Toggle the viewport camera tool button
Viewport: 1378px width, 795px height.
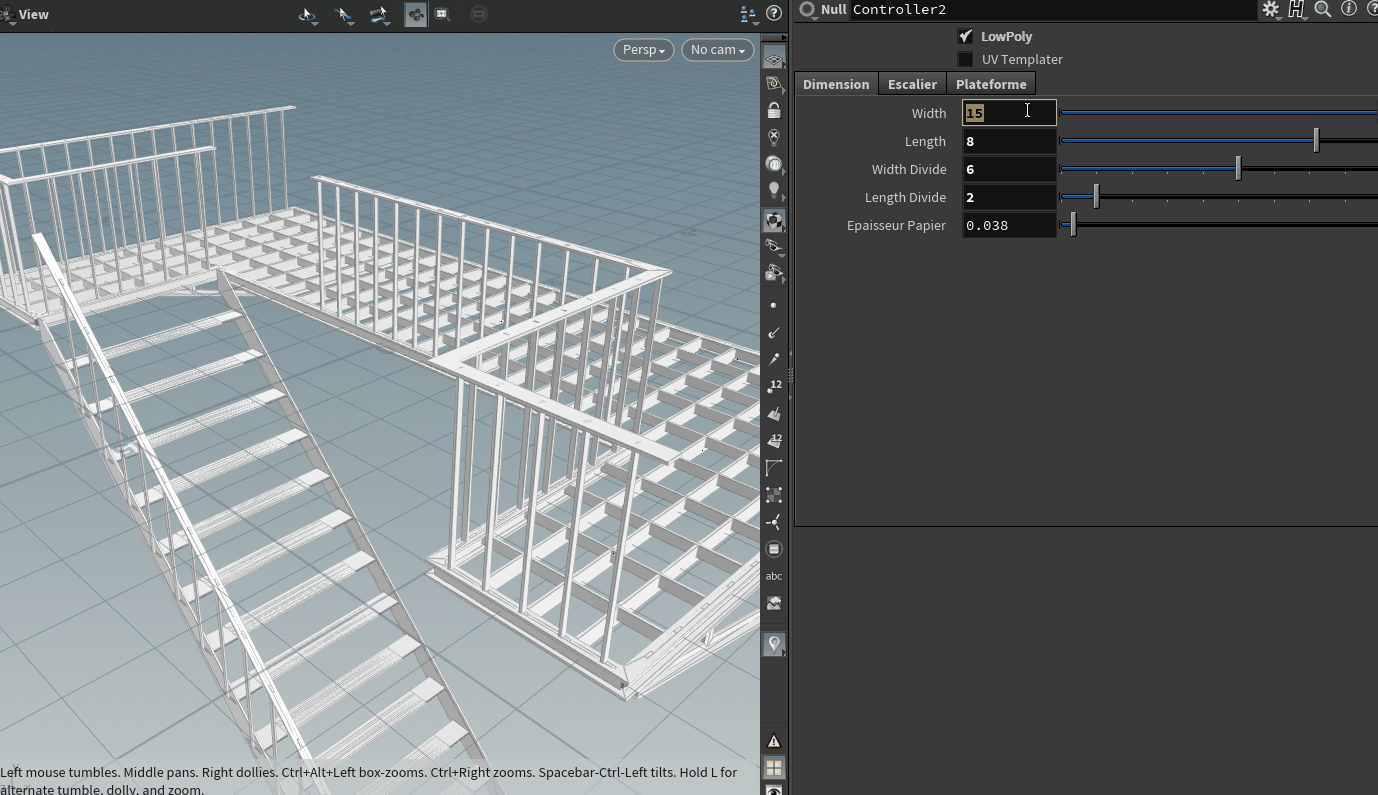point(415,14)
